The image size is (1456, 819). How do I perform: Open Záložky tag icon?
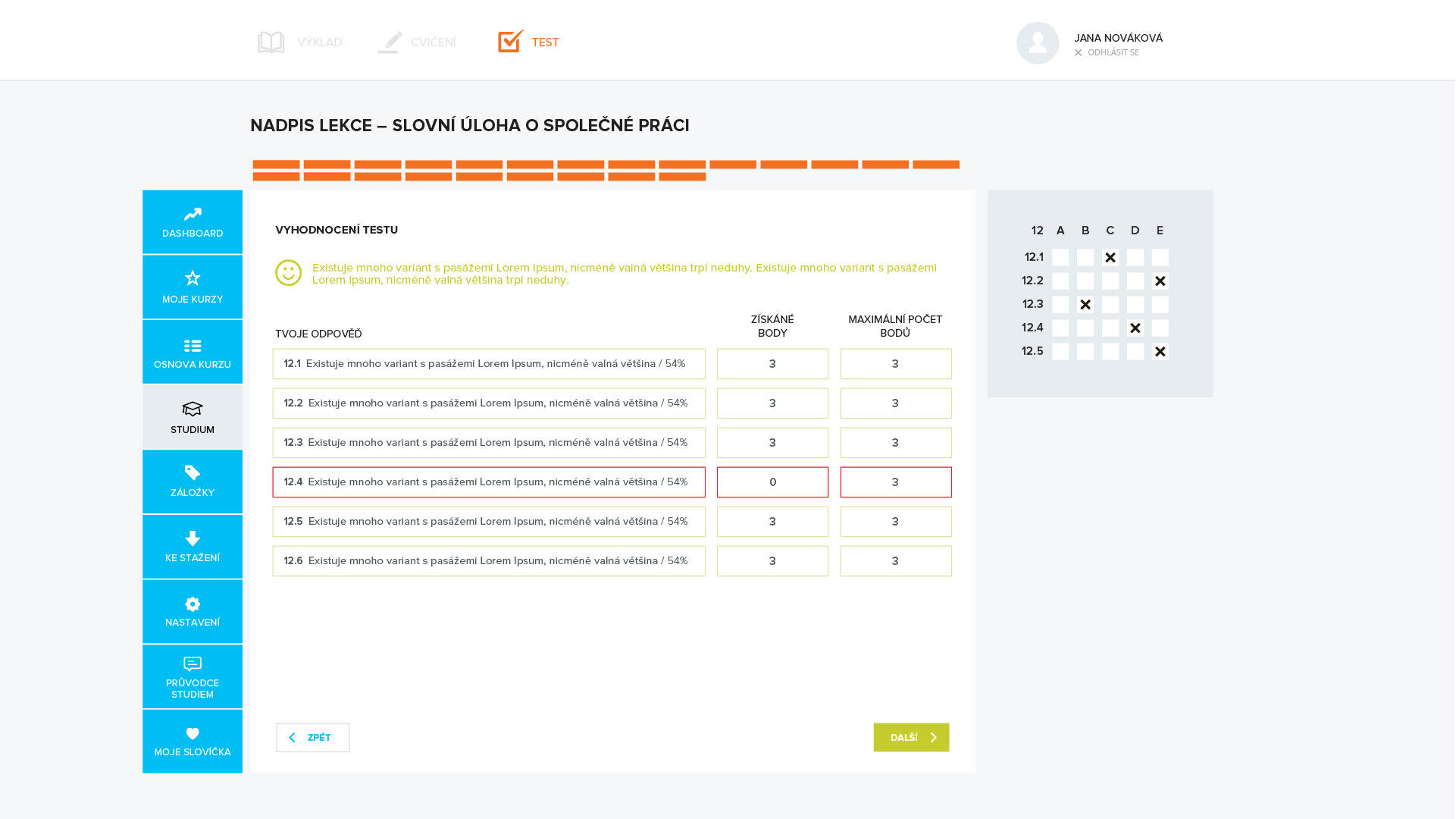(x=193, y=472)
